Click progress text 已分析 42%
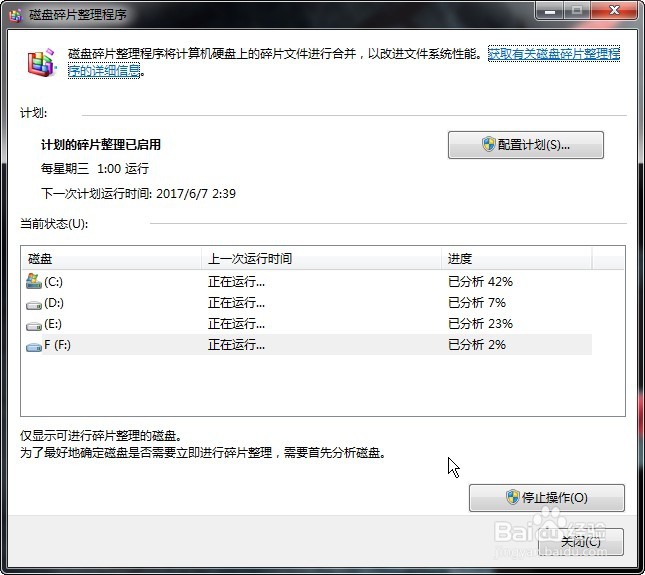The image size is (645, 575). [x=480, y=282]
